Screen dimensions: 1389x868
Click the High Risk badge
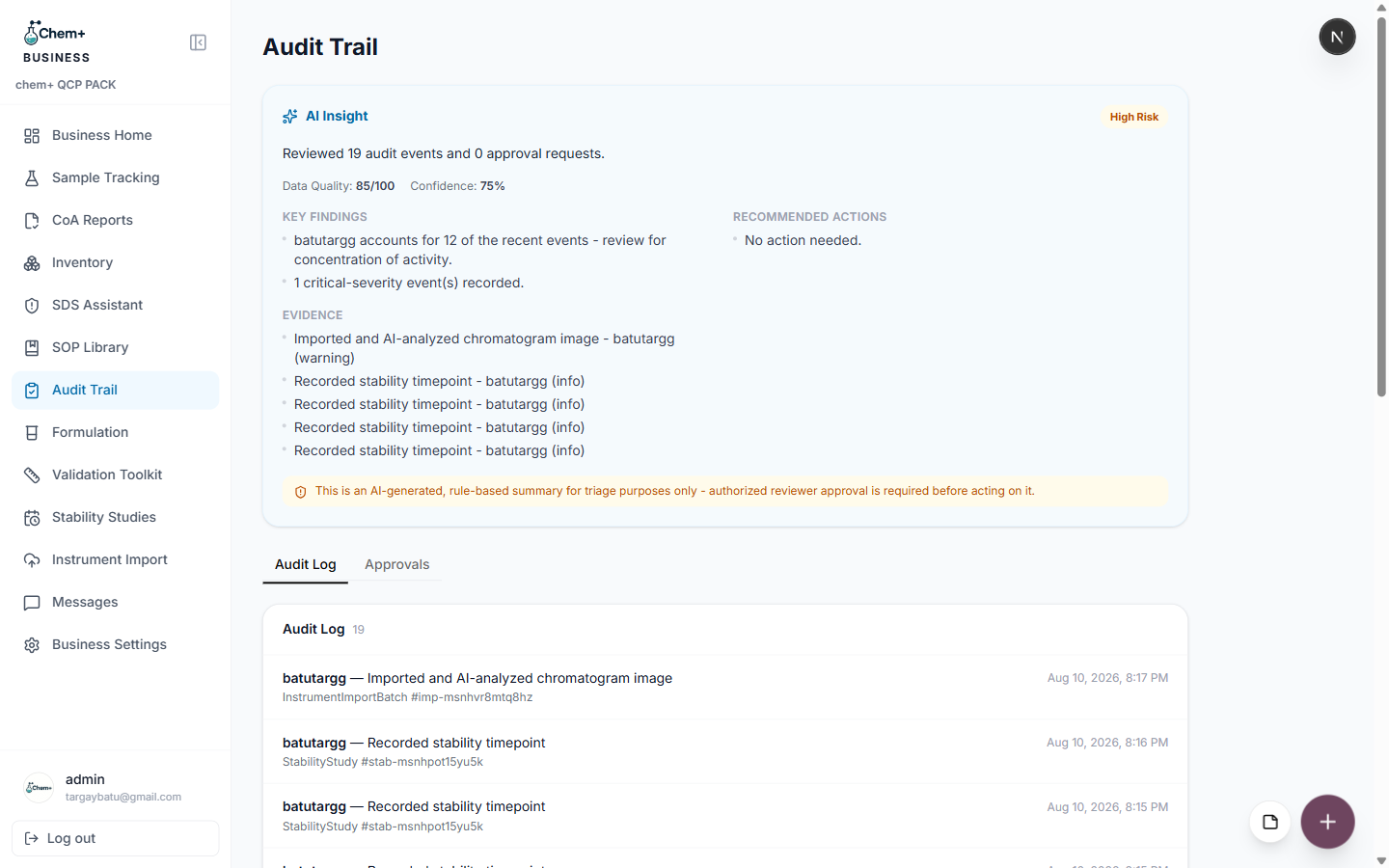tap(1134, 117)
